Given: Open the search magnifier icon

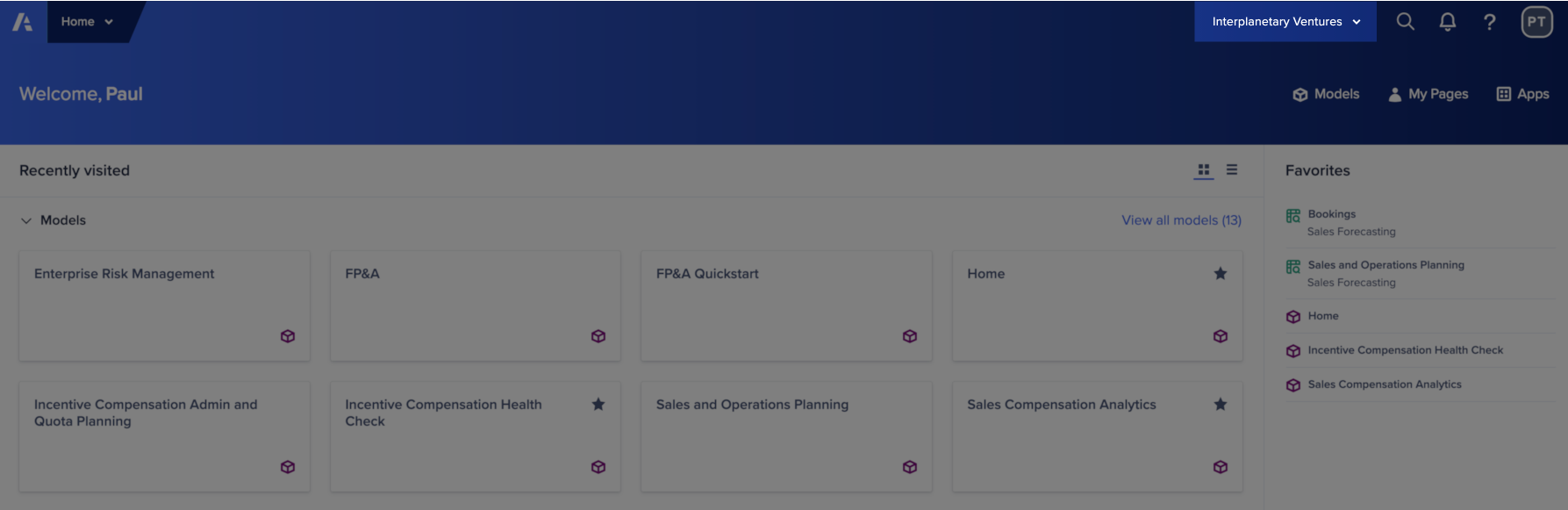Looking at the screenshot, I should tap(1405, 22).
